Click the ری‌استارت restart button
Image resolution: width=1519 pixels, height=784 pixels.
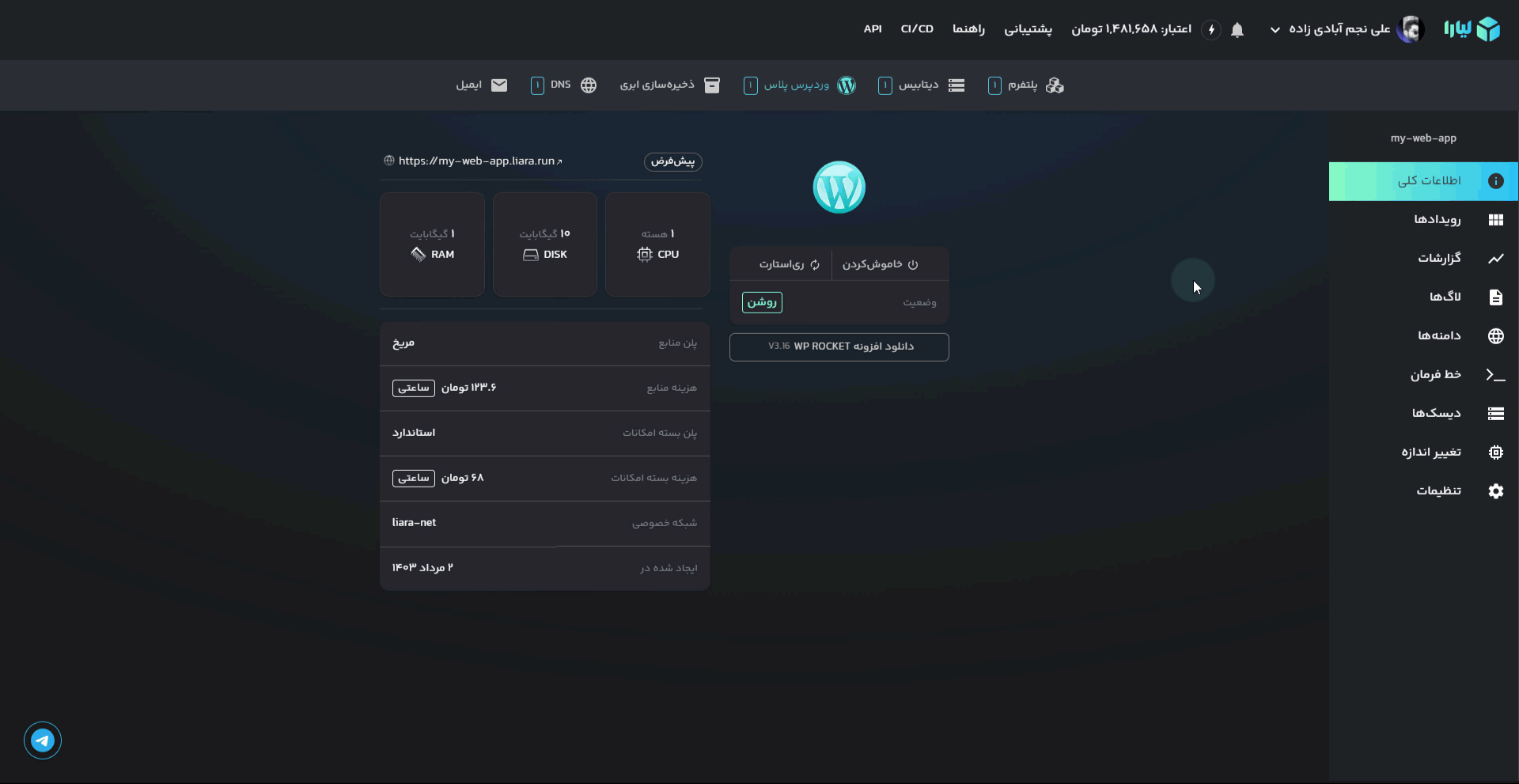(790, 264)
